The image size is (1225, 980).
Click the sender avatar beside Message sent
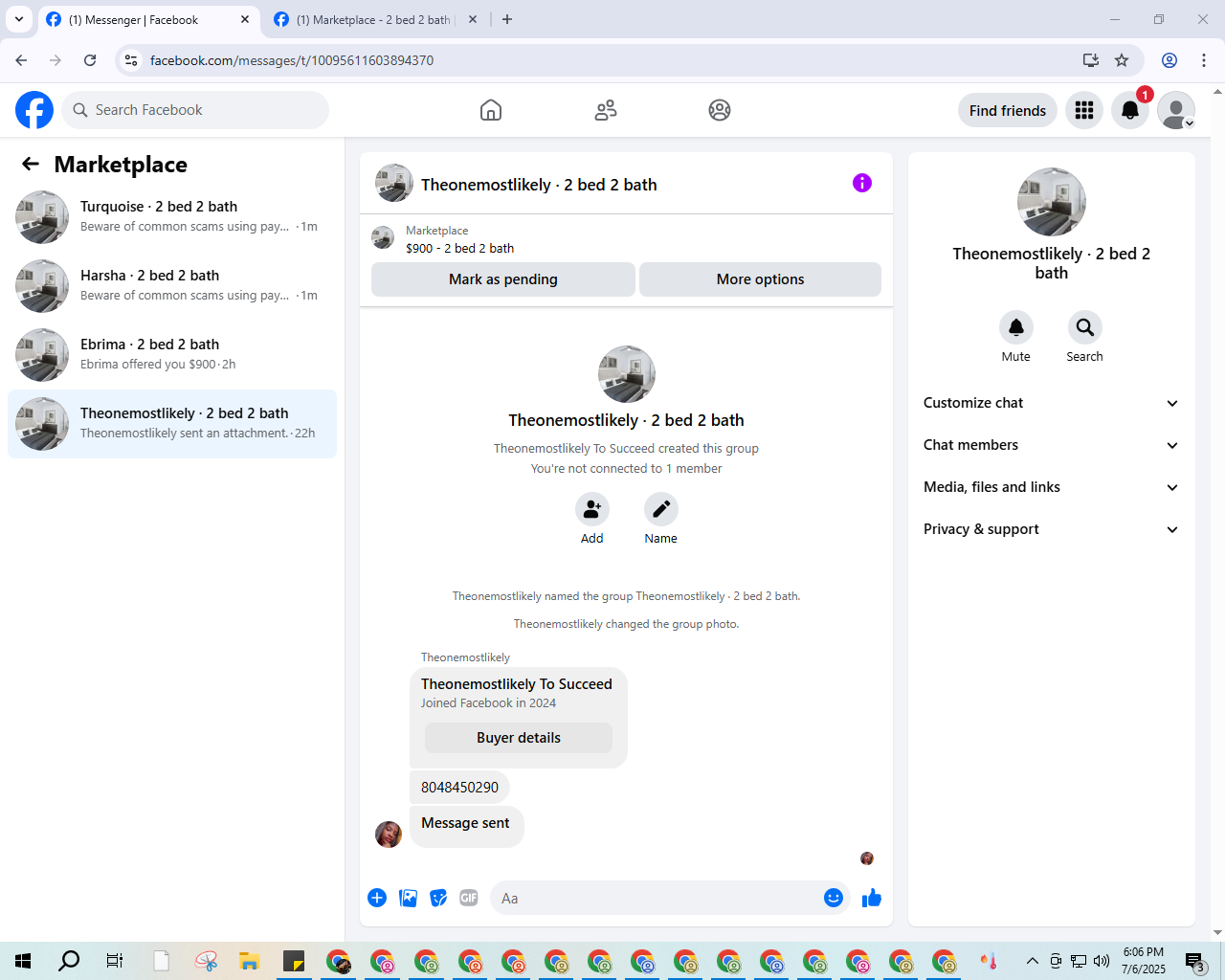click(389, 835)
